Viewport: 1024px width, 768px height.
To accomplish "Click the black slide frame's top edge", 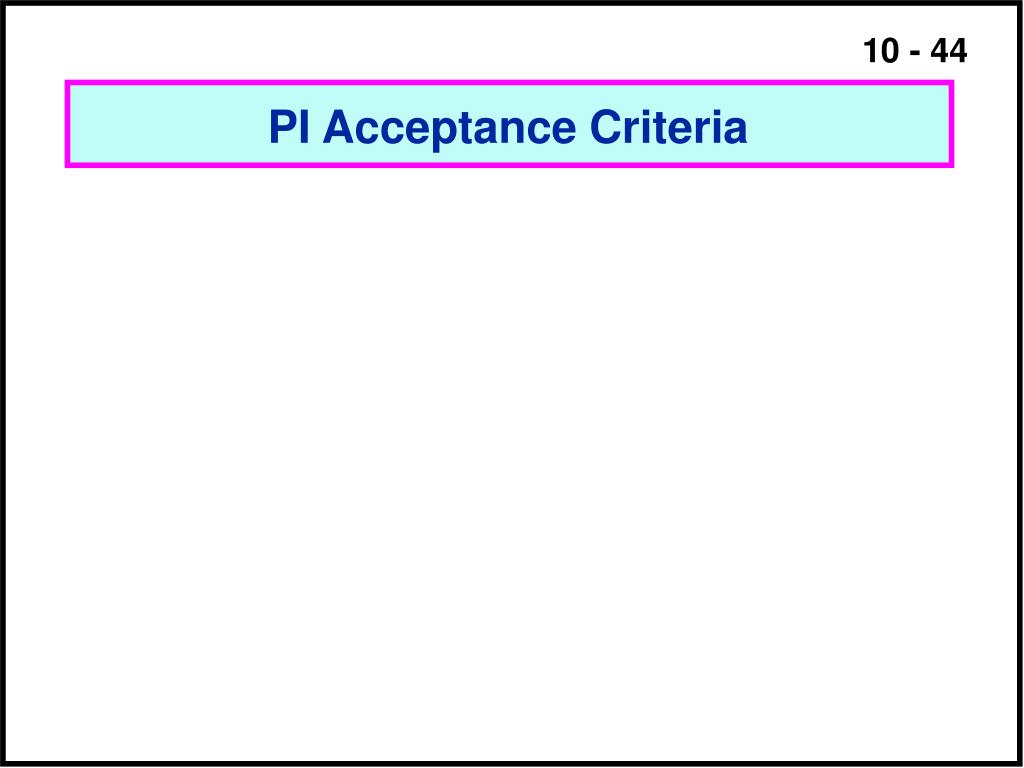I will point(512,3).
